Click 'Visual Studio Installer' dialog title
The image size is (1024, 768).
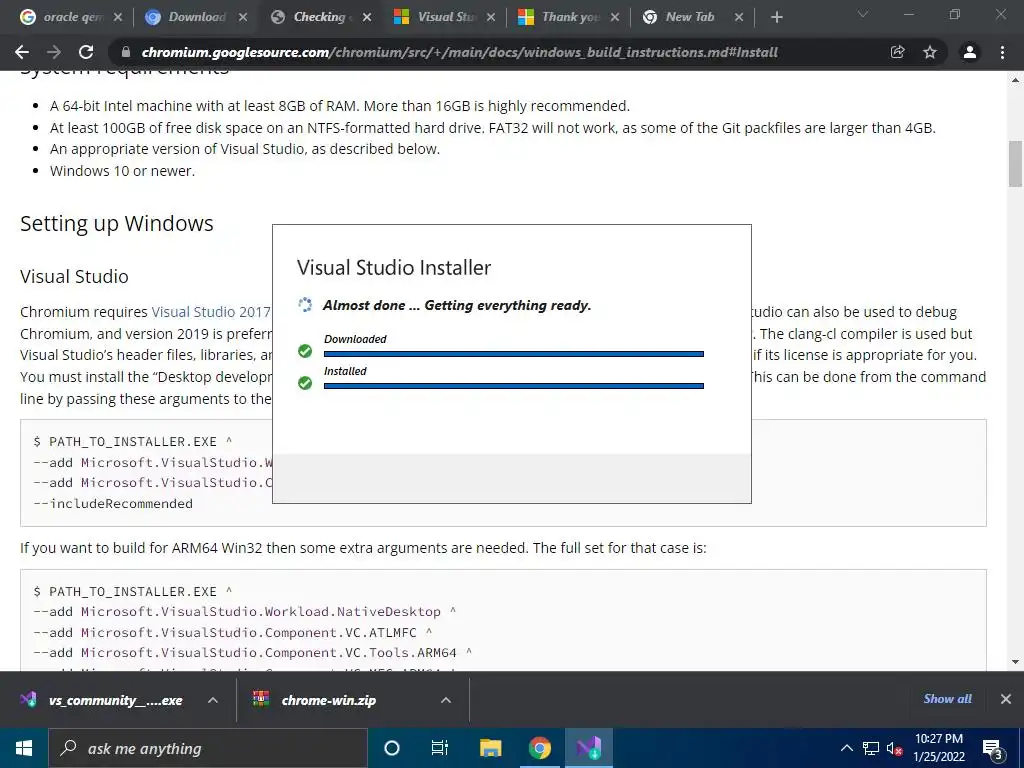click(x=394, y=267)
